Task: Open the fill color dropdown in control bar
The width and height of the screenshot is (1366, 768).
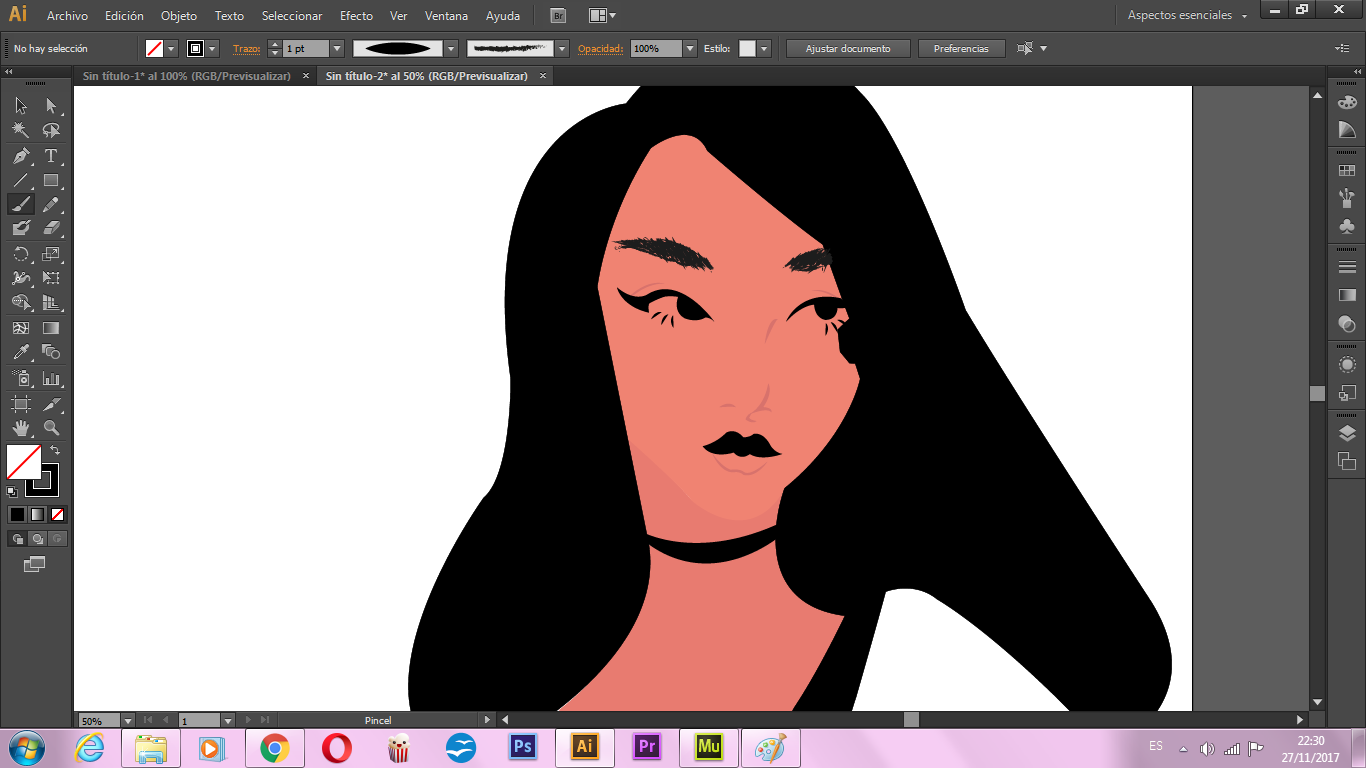Action: (x=172, y=48)
